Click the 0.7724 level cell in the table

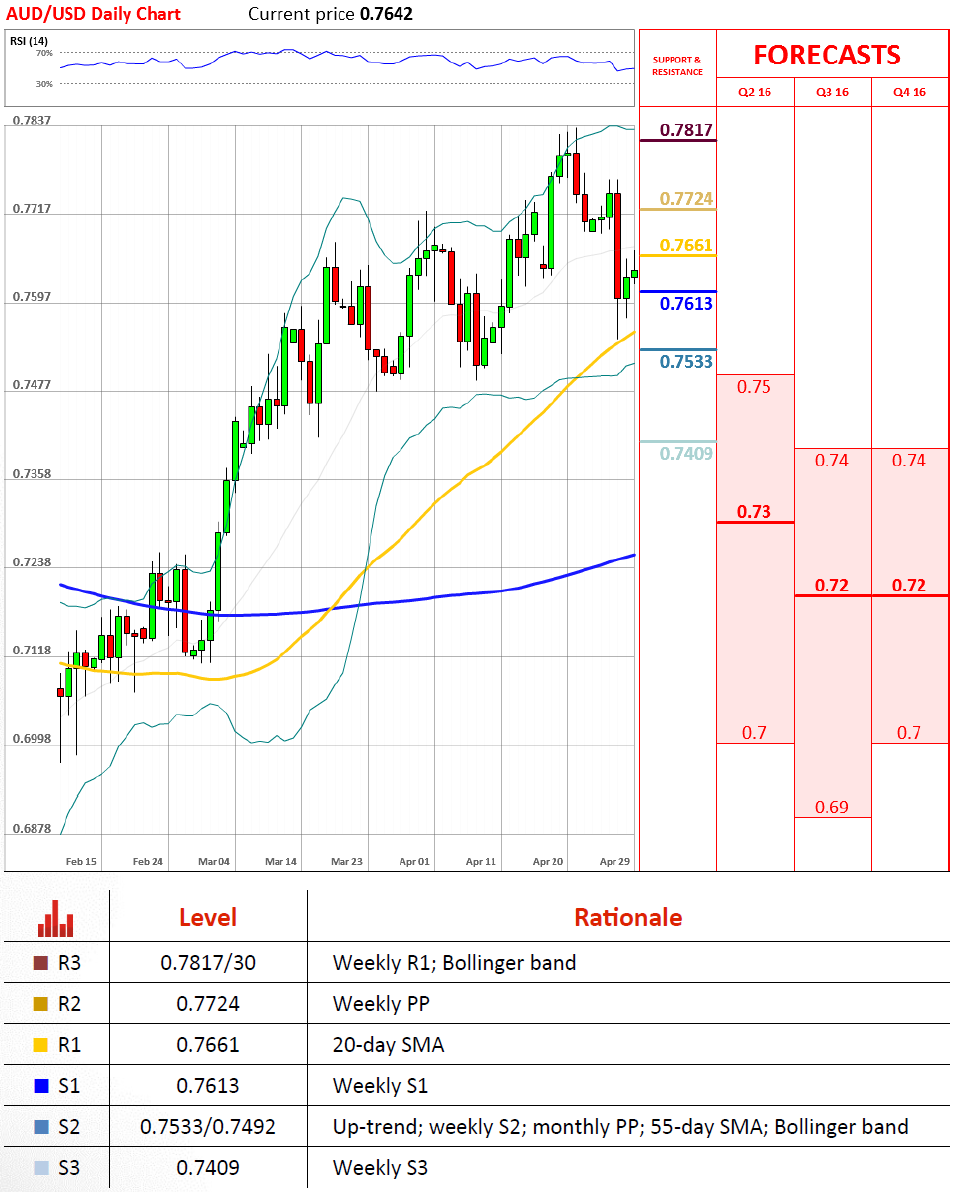[x=208, y=1004]
